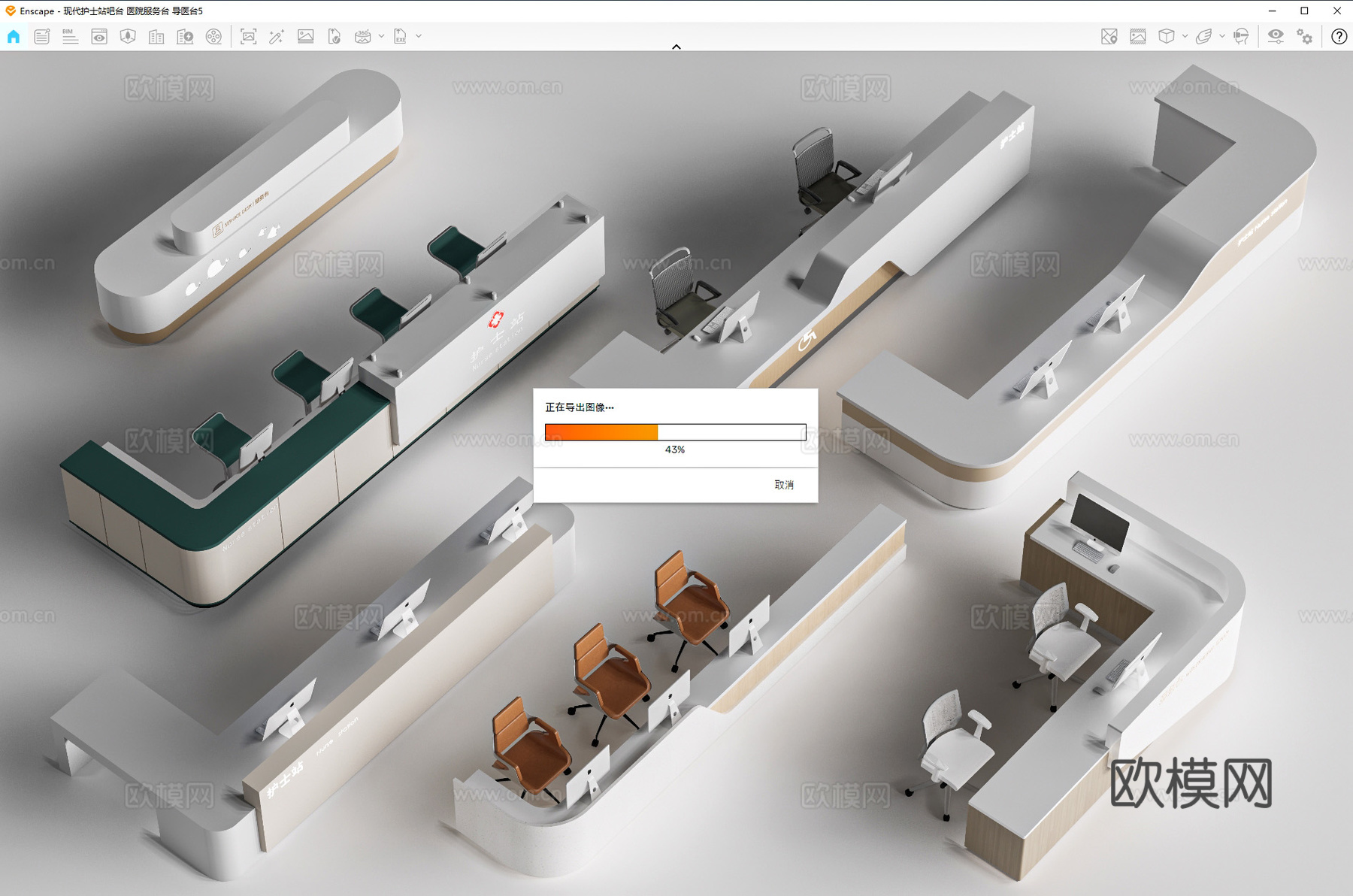This screenshot has height=896, width=1353.
Task: Click the wing fly/walk mode icon
Action: click(x=1203, y=36)
